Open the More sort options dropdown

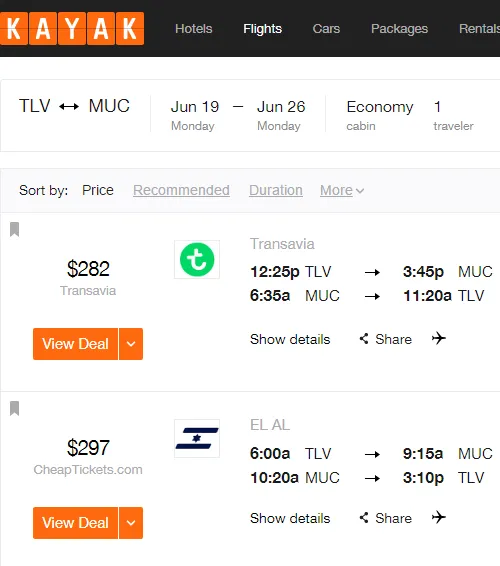pyautogui.click(x=342, y=190)
